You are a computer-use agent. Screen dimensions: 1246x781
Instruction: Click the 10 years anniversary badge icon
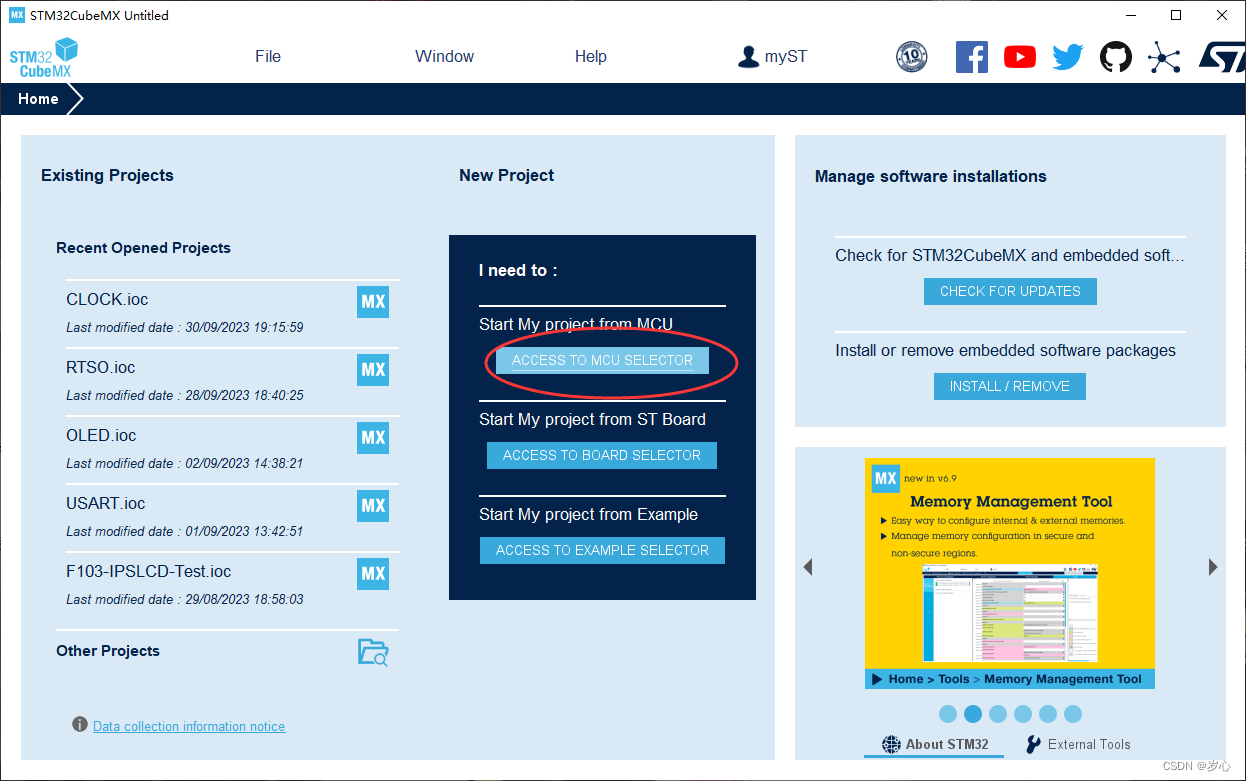(x=912, y=57)
